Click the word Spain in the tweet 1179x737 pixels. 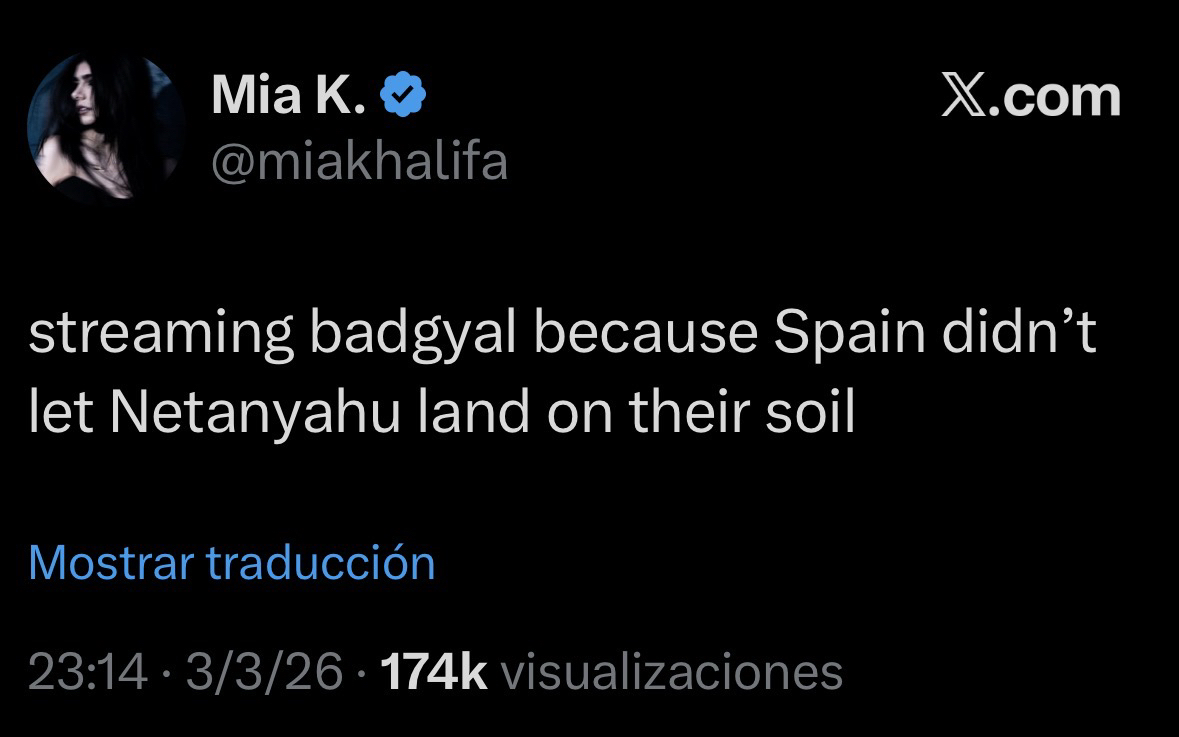(x=848, y=335)
